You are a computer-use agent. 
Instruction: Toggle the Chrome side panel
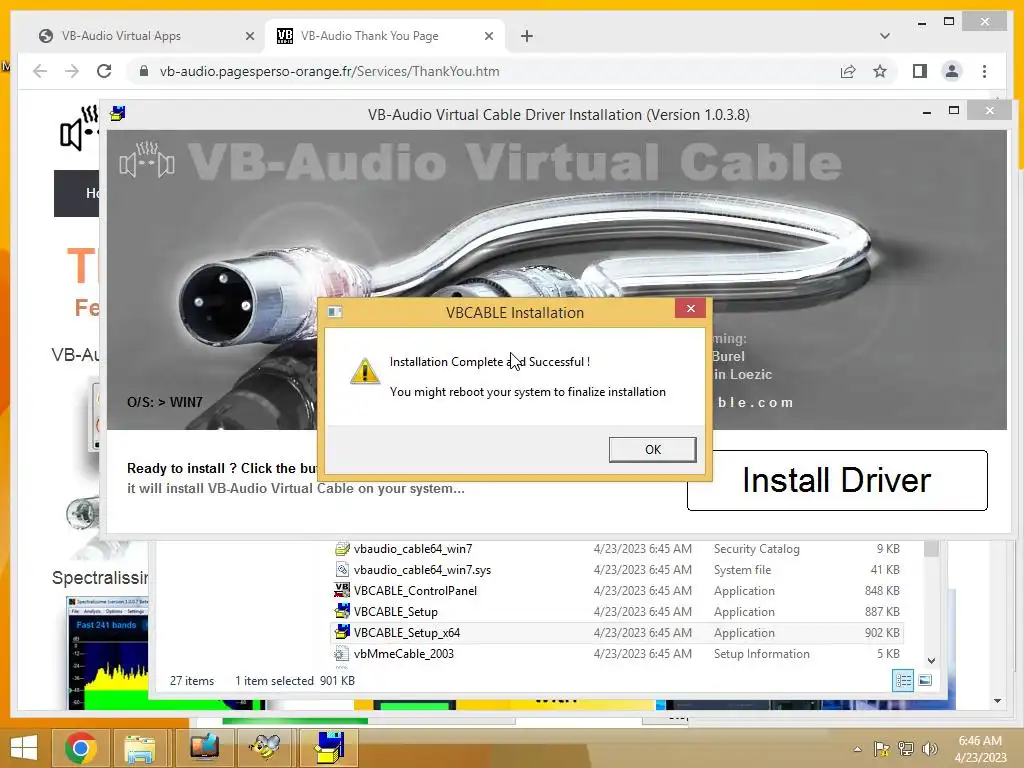tap(920, 71)
